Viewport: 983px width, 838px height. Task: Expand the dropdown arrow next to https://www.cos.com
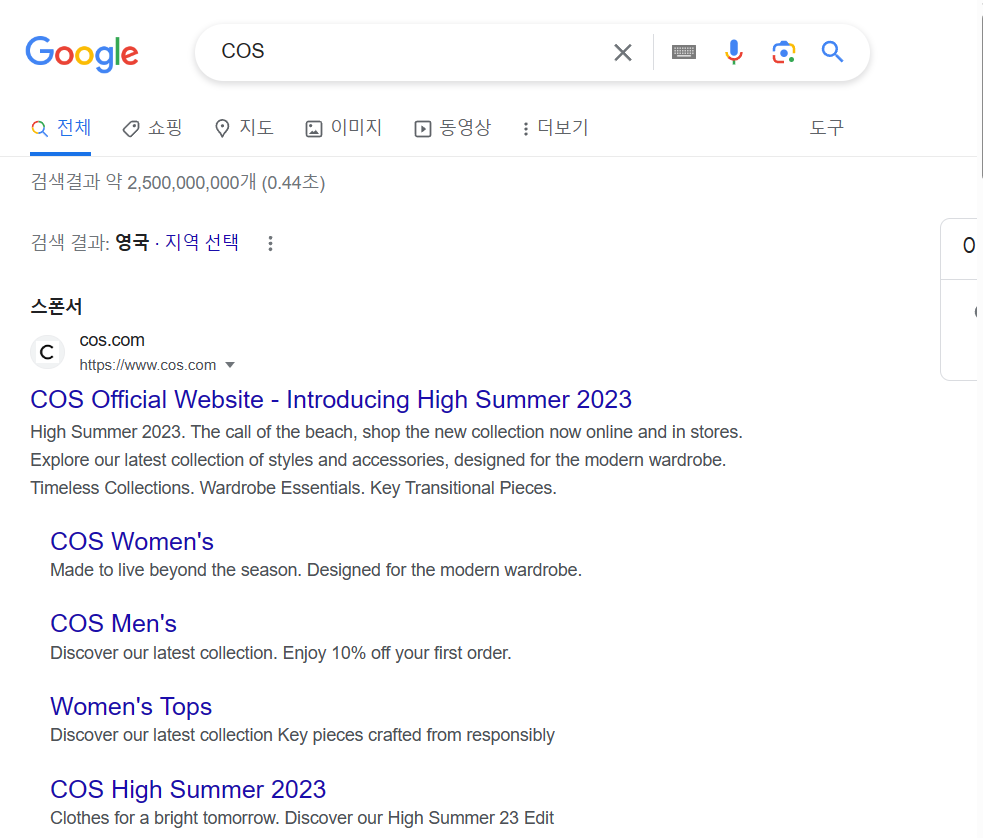click(230, 365)
